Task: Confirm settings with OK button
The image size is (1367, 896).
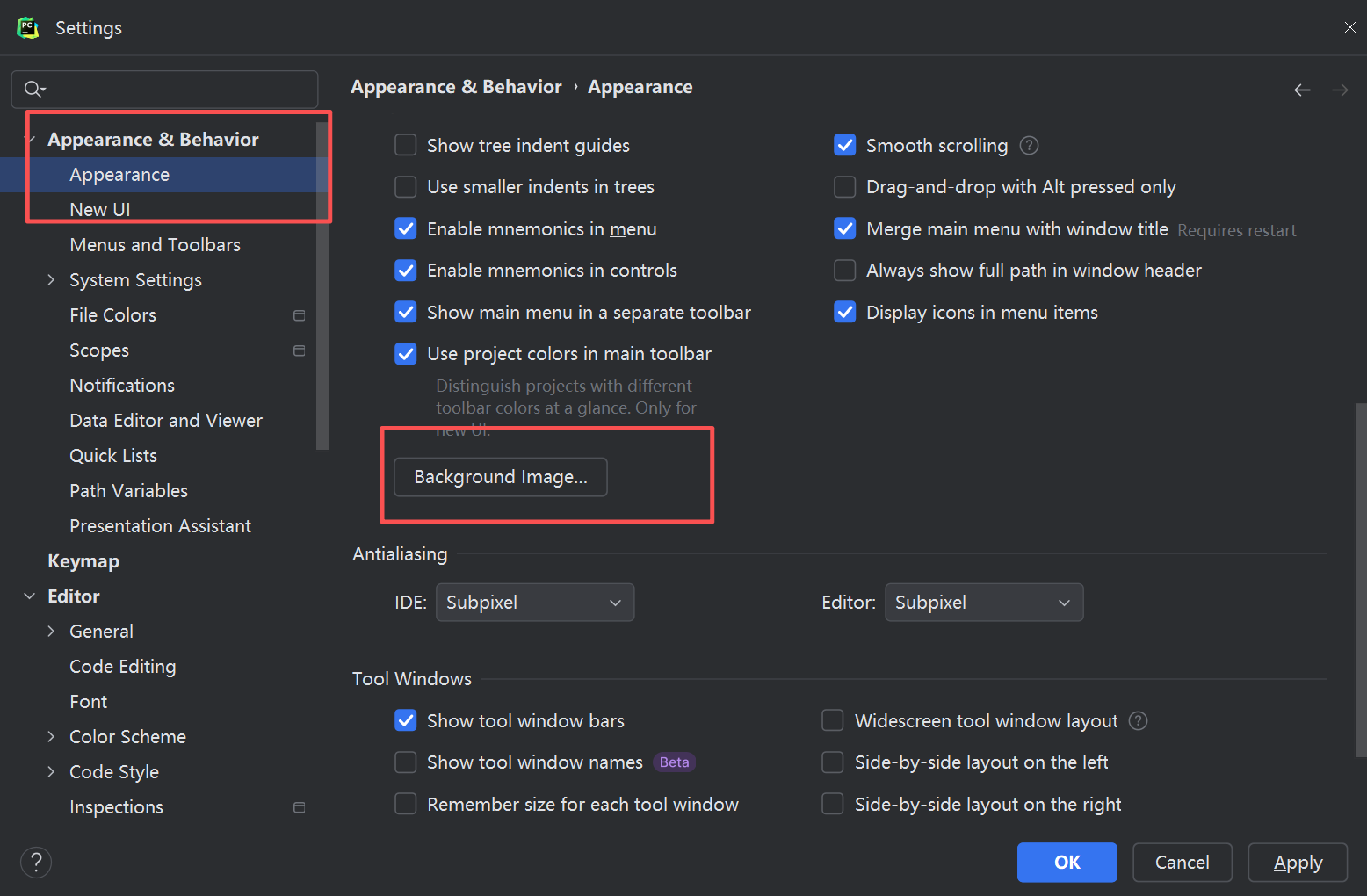Action: tap(1067, 863)
